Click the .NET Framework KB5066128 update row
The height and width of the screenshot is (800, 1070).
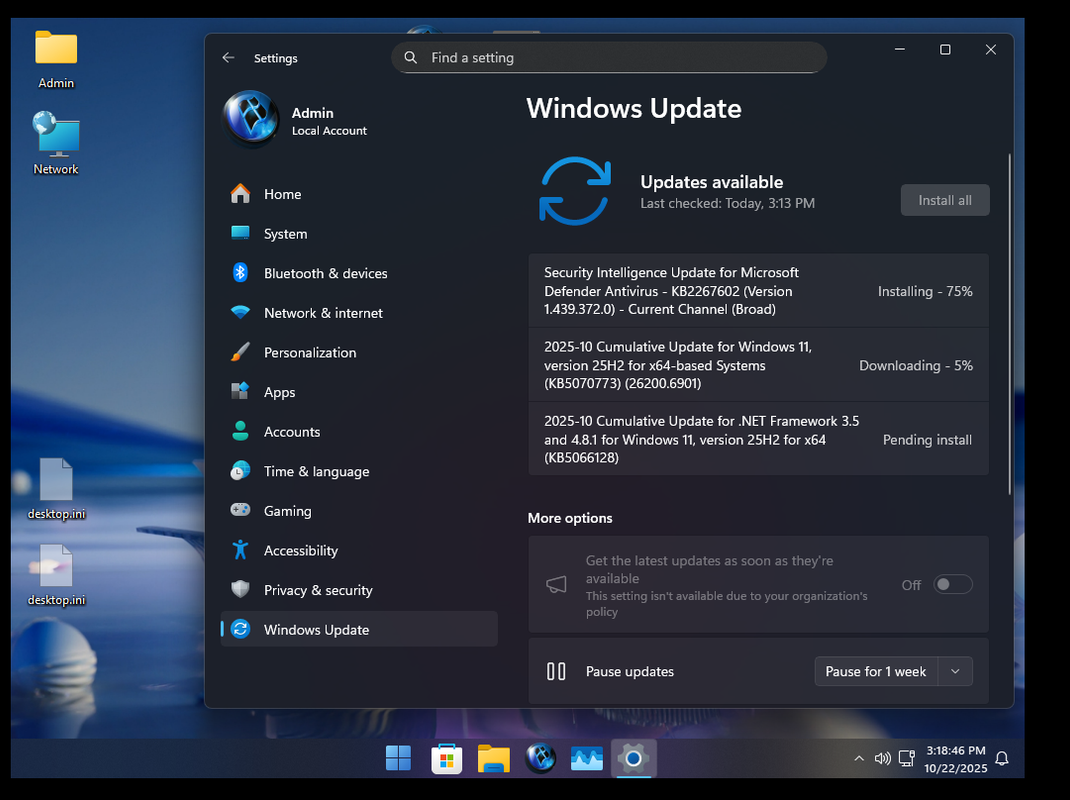coord(758,439)
